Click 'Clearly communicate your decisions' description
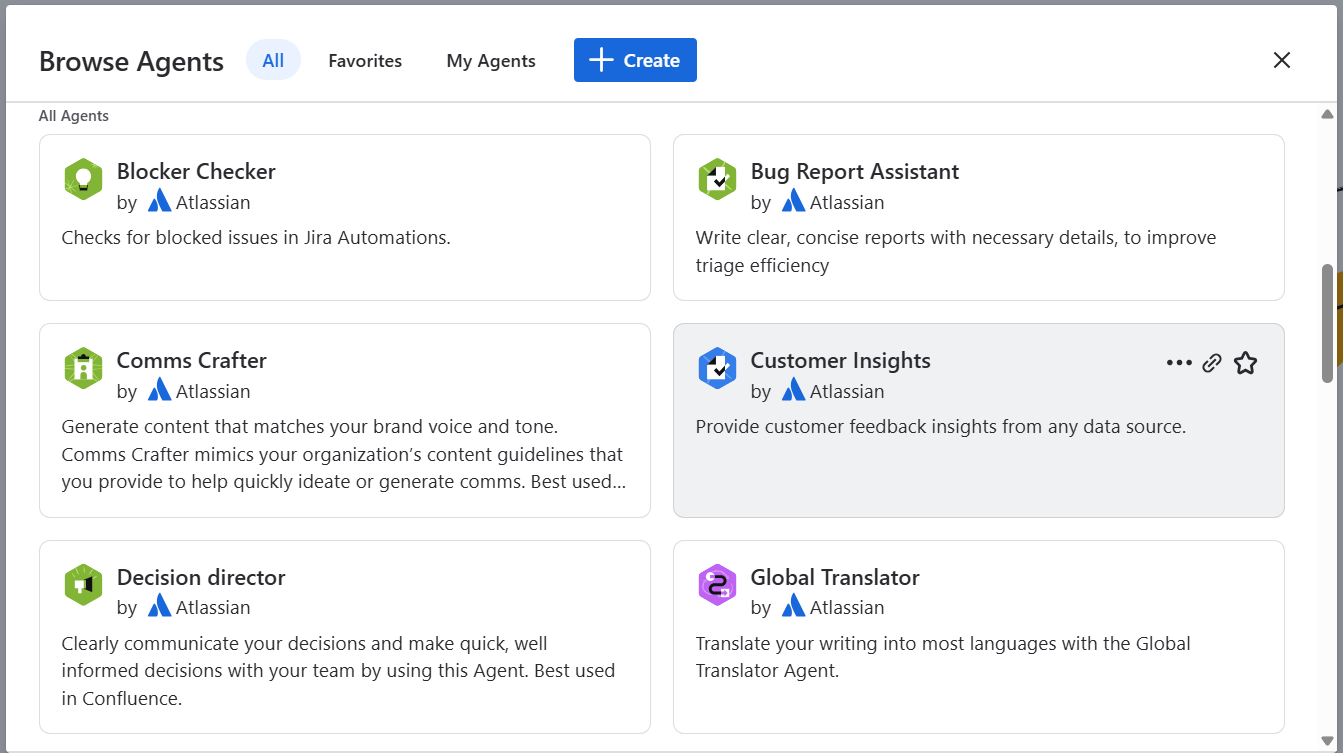Image resolution: width=1343 pixels, height=753 pixels. coord(338,671)
